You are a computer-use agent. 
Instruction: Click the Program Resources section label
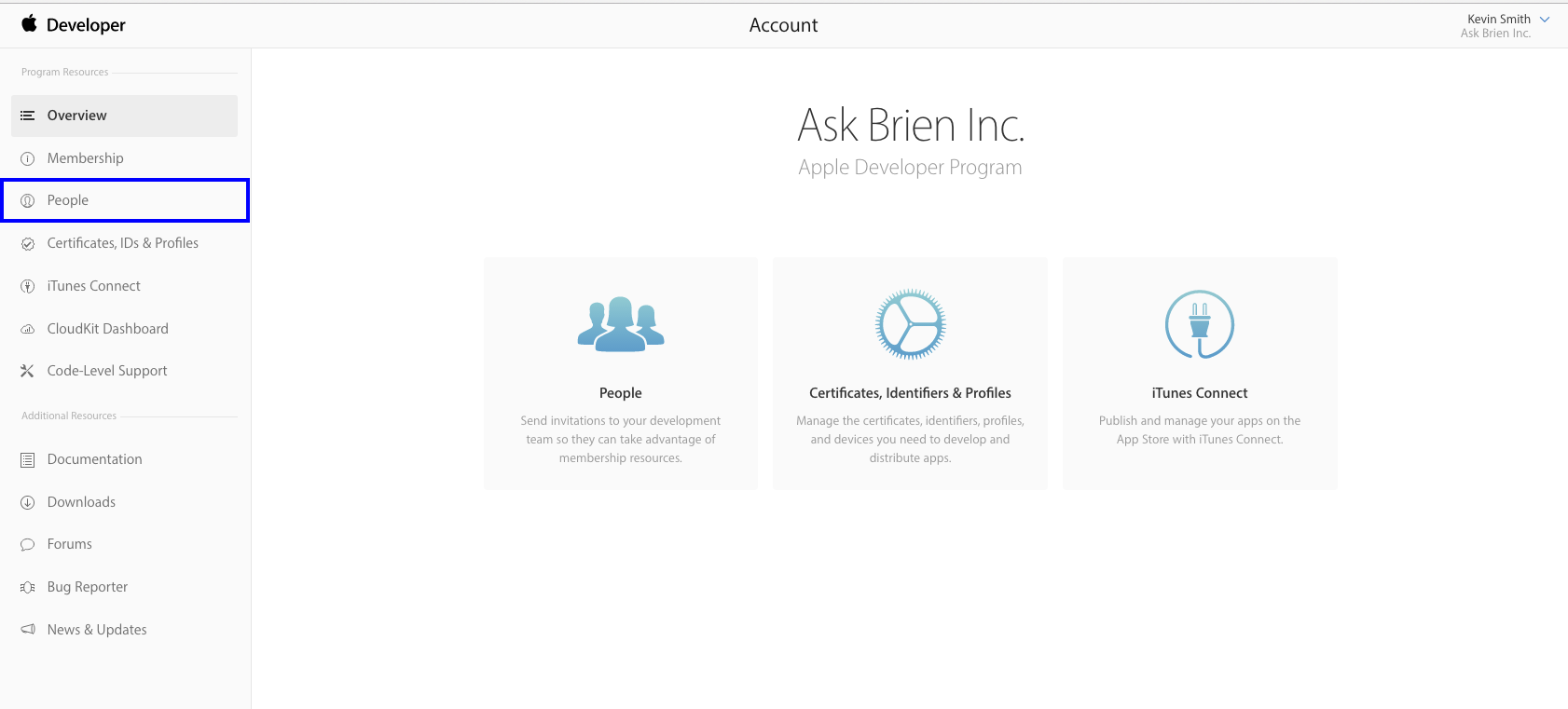pos(65,72)
